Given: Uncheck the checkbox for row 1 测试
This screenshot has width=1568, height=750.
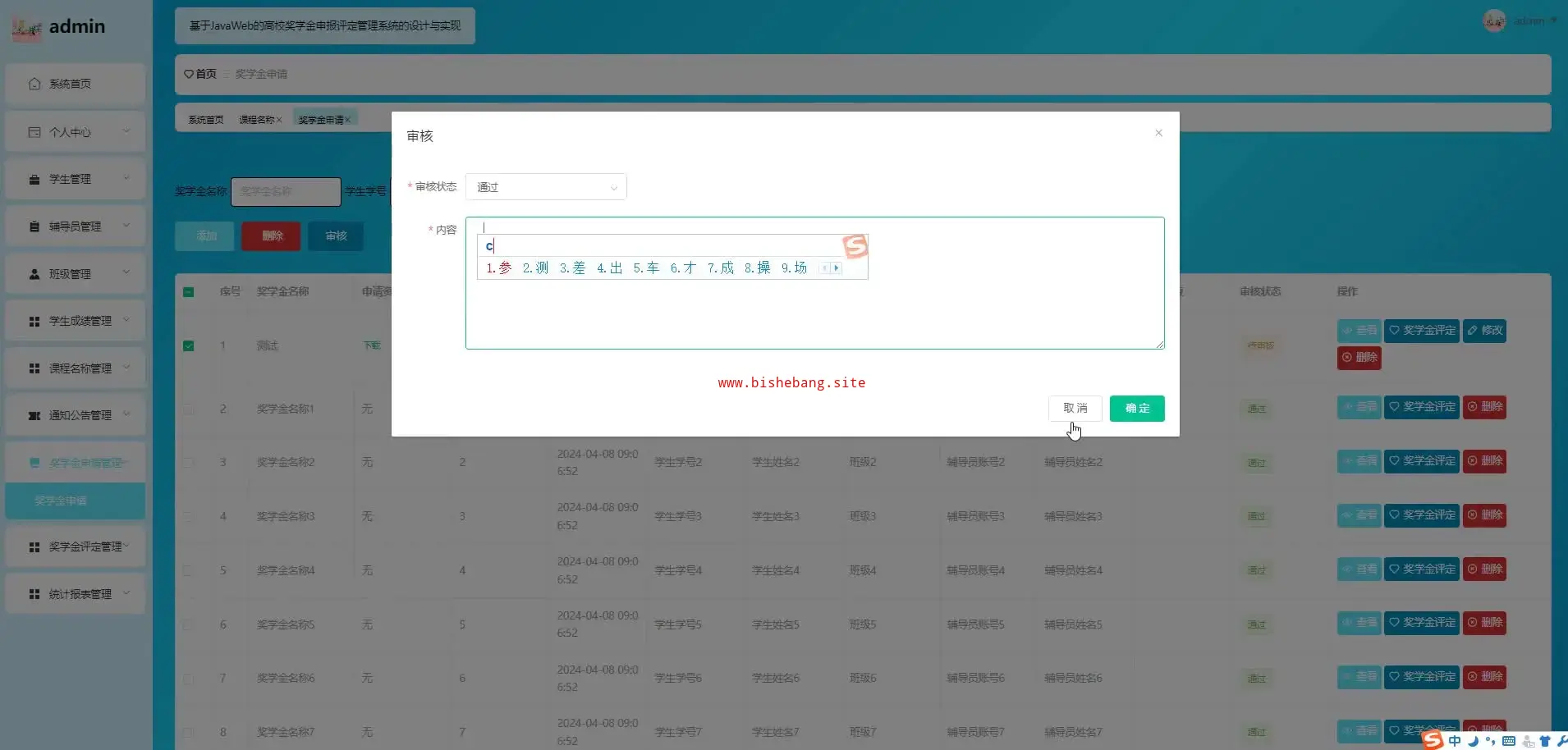Looking at the screenshot, I should pyautogui.click(x=189, y=346).
